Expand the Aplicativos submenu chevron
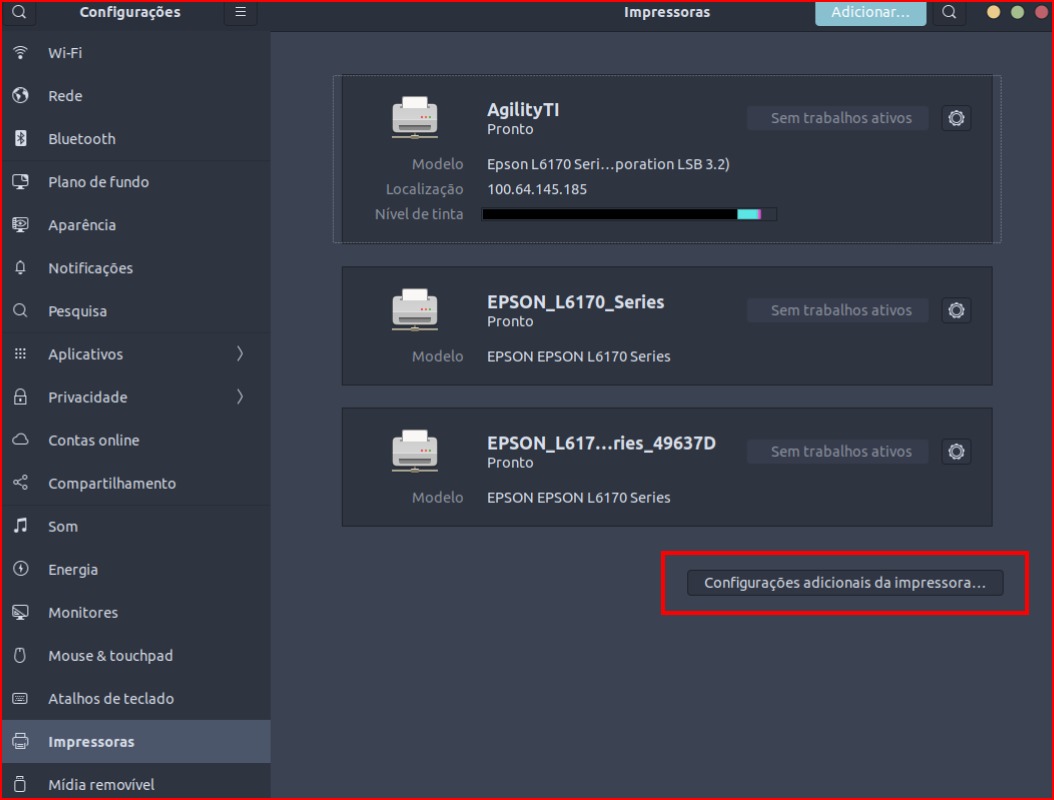 (240, 354)
